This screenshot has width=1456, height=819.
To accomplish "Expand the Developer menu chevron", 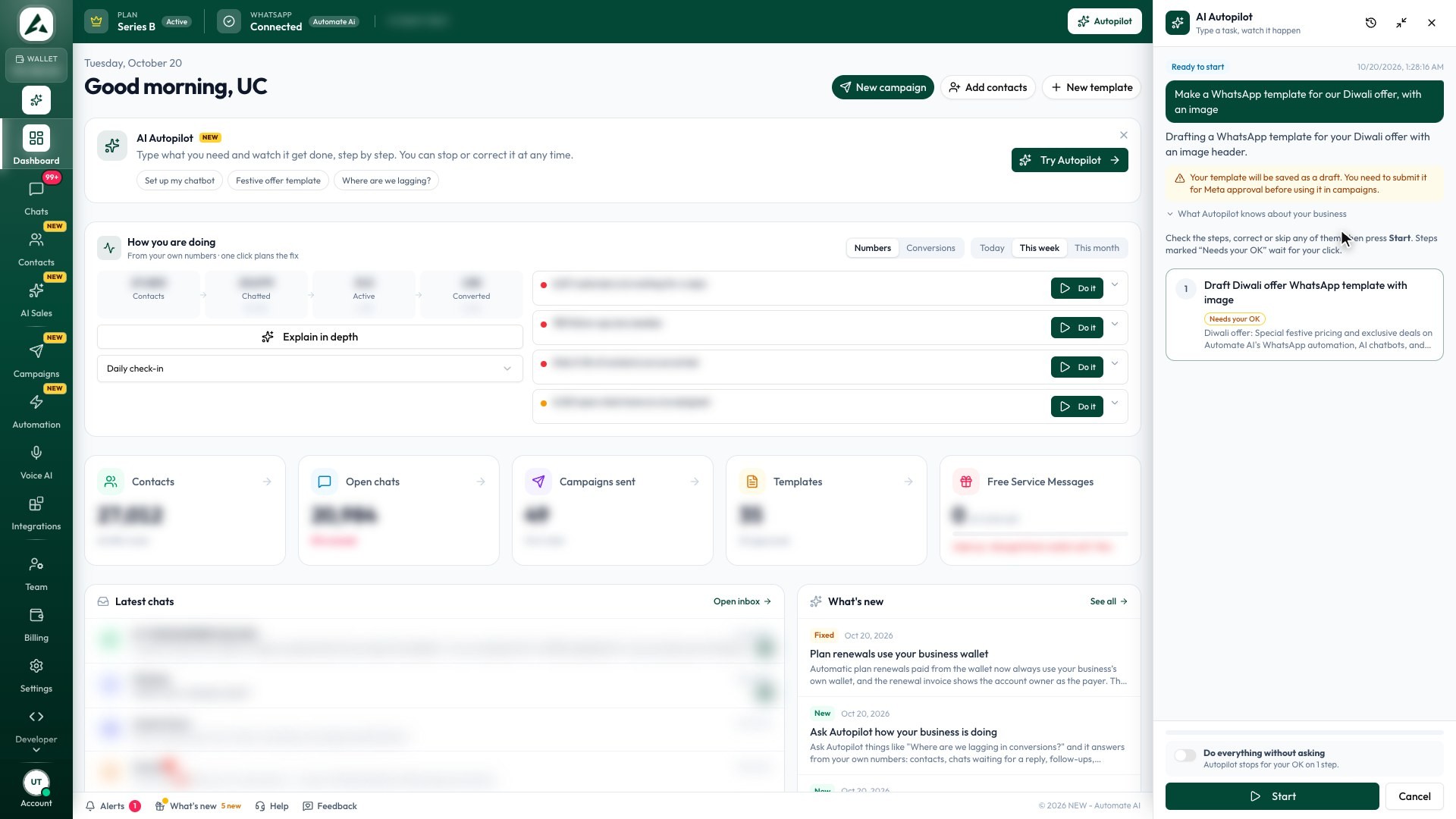I will 36,750.
